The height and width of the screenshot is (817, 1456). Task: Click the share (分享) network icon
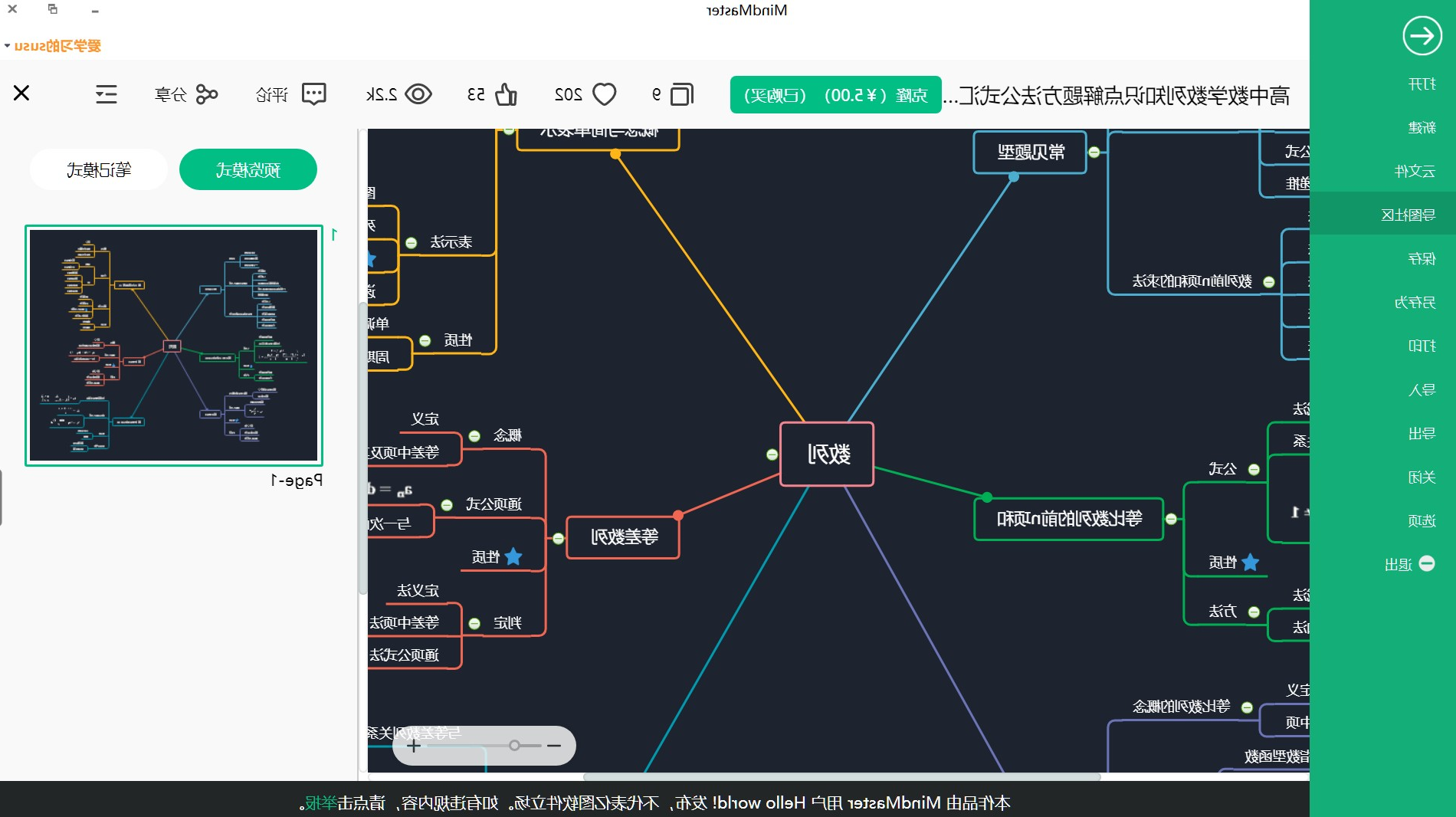(207, 94)
